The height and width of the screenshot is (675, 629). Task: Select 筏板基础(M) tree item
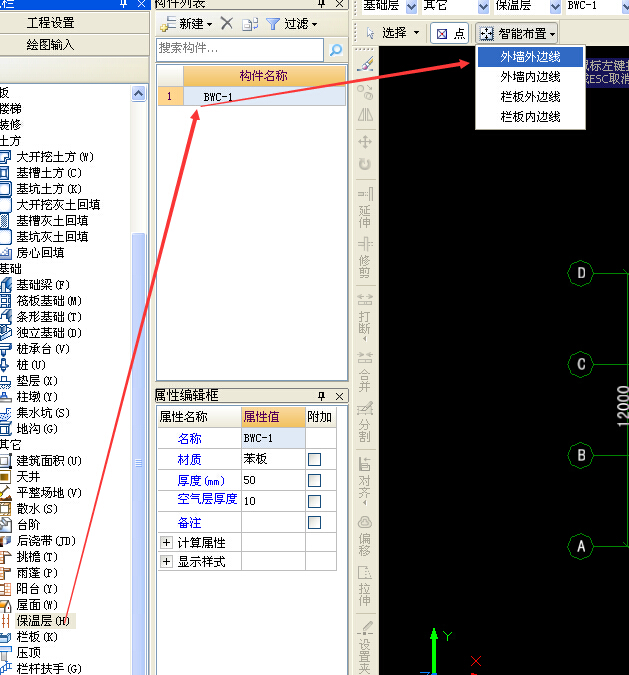click(x=49, y=300)
